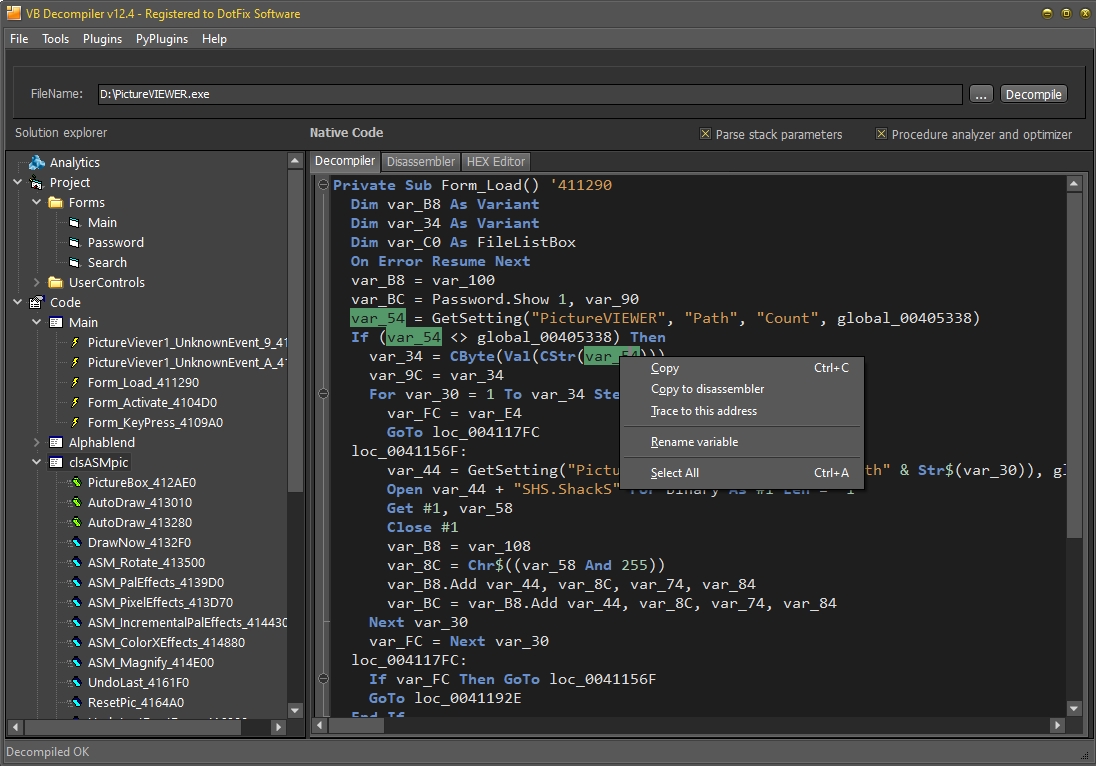Viewport: 1096px width, 766px height.
Task: Collapse the Project tree node
Action: pos(17,182)
